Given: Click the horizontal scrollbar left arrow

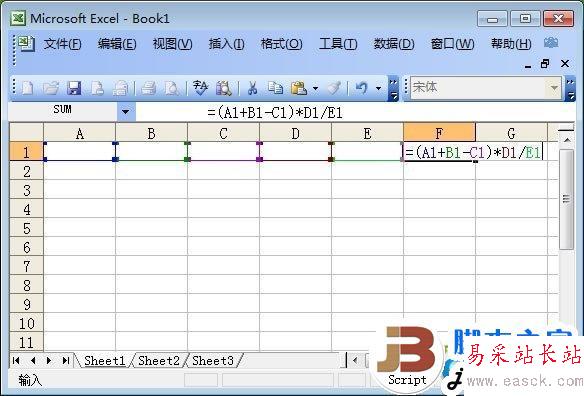Looking at the screenshot, I should pos(355,360).
